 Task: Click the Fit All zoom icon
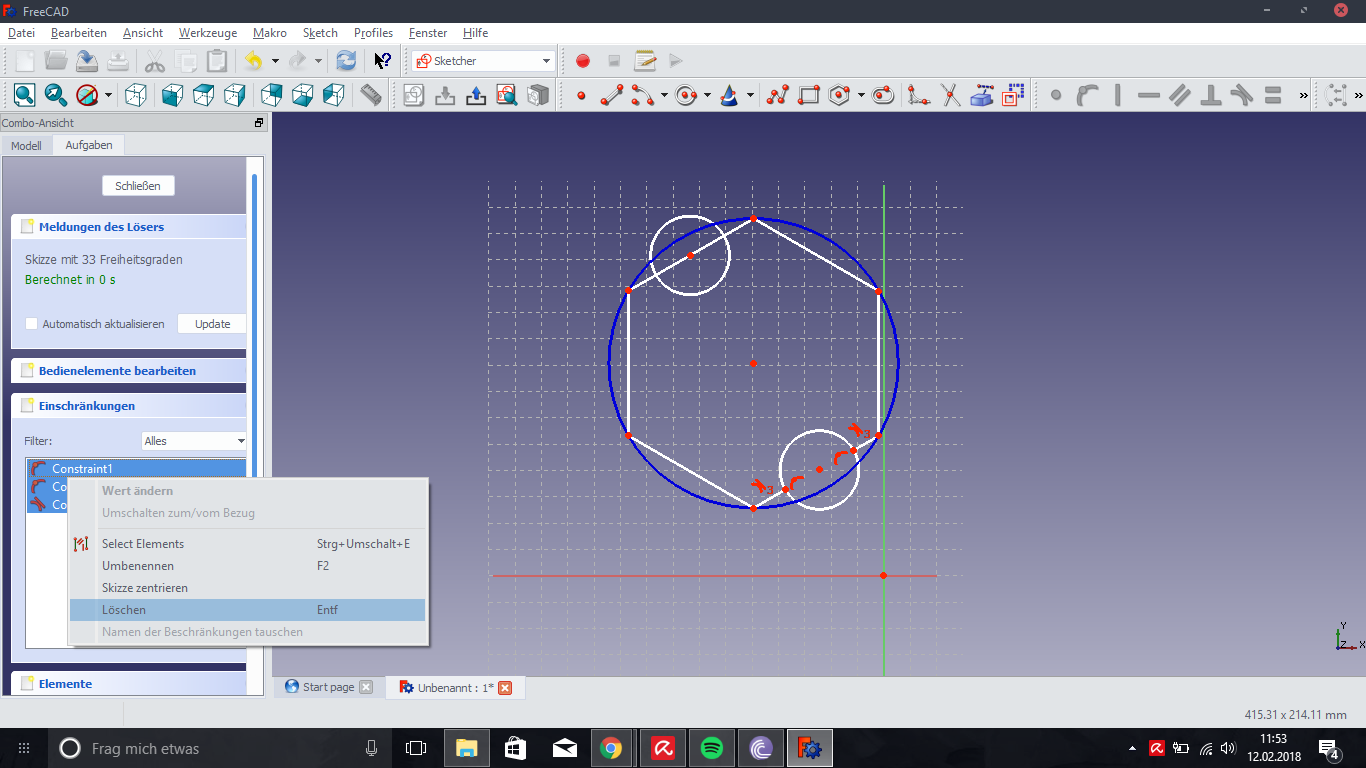point(24,96)
